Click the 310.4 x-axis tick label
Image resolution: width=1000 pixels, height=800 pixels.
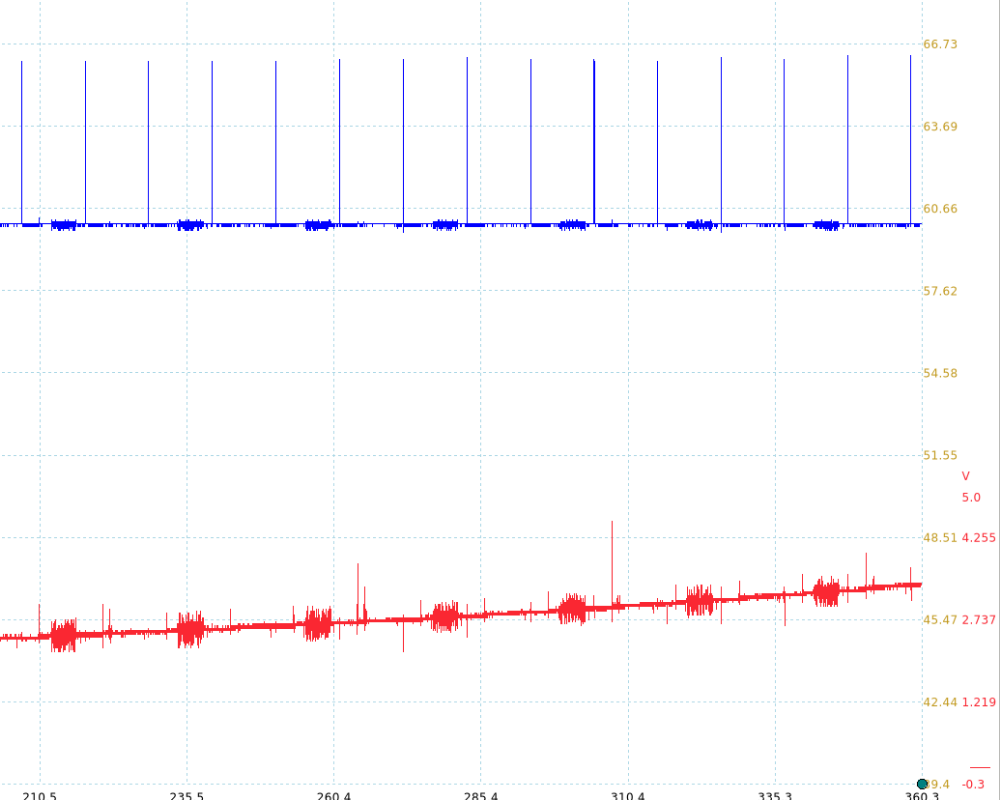click(628, 796)
